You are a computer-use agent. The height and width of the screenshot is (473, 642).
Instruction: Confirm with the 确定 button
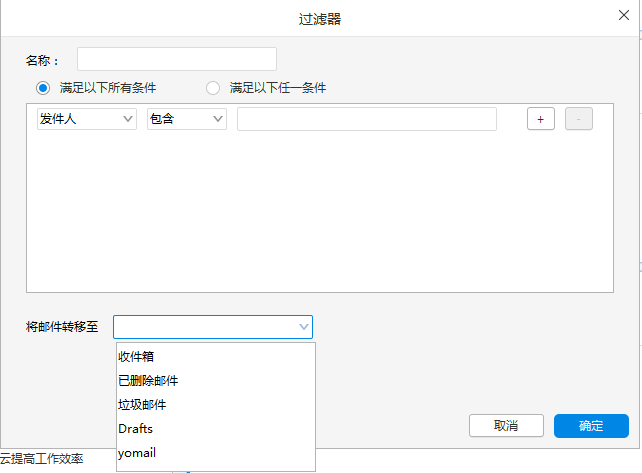[x=591, y=425]
